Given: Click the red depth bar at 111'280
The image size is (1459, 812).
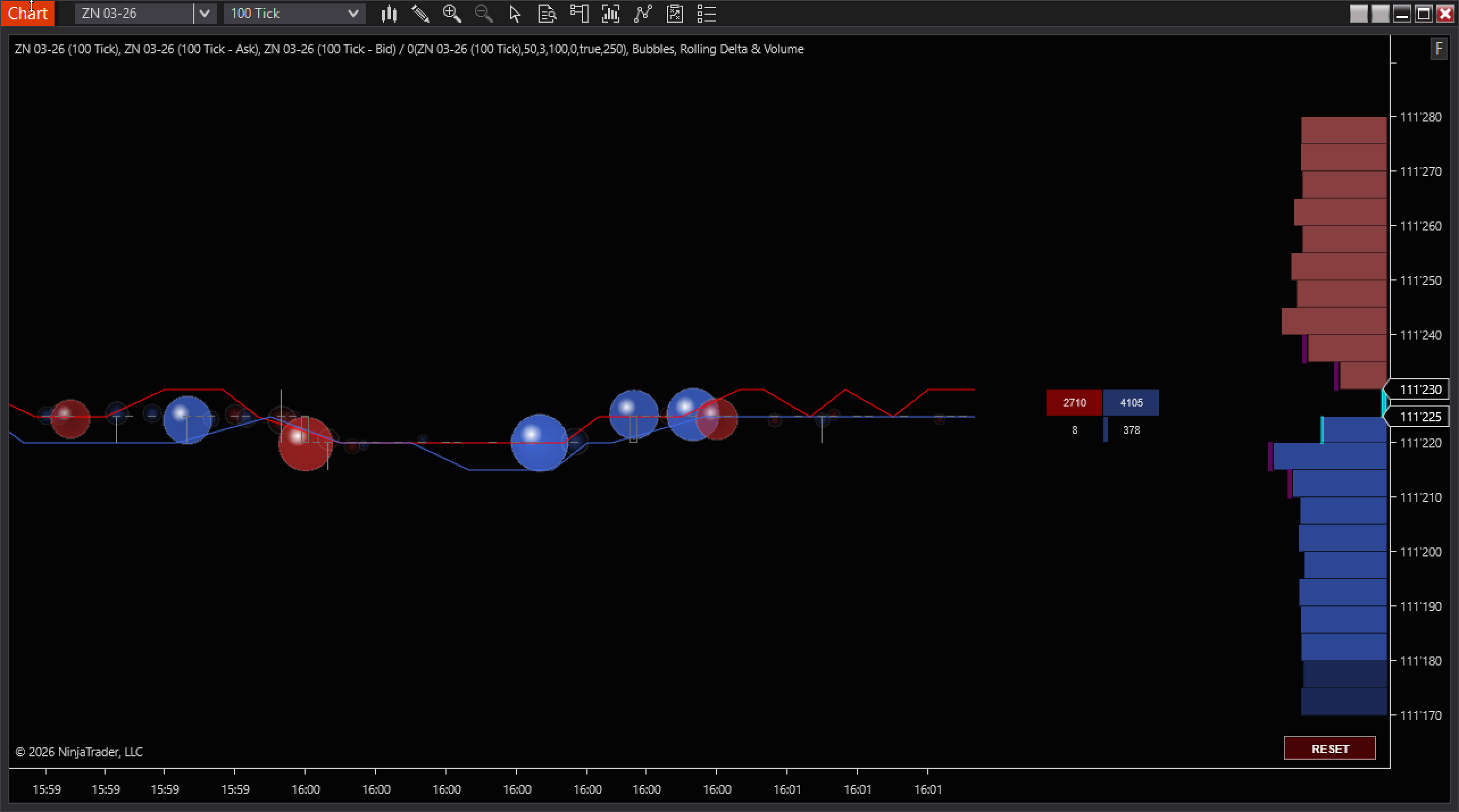Looking at the screenshot, I should [x=1344, y=130].
